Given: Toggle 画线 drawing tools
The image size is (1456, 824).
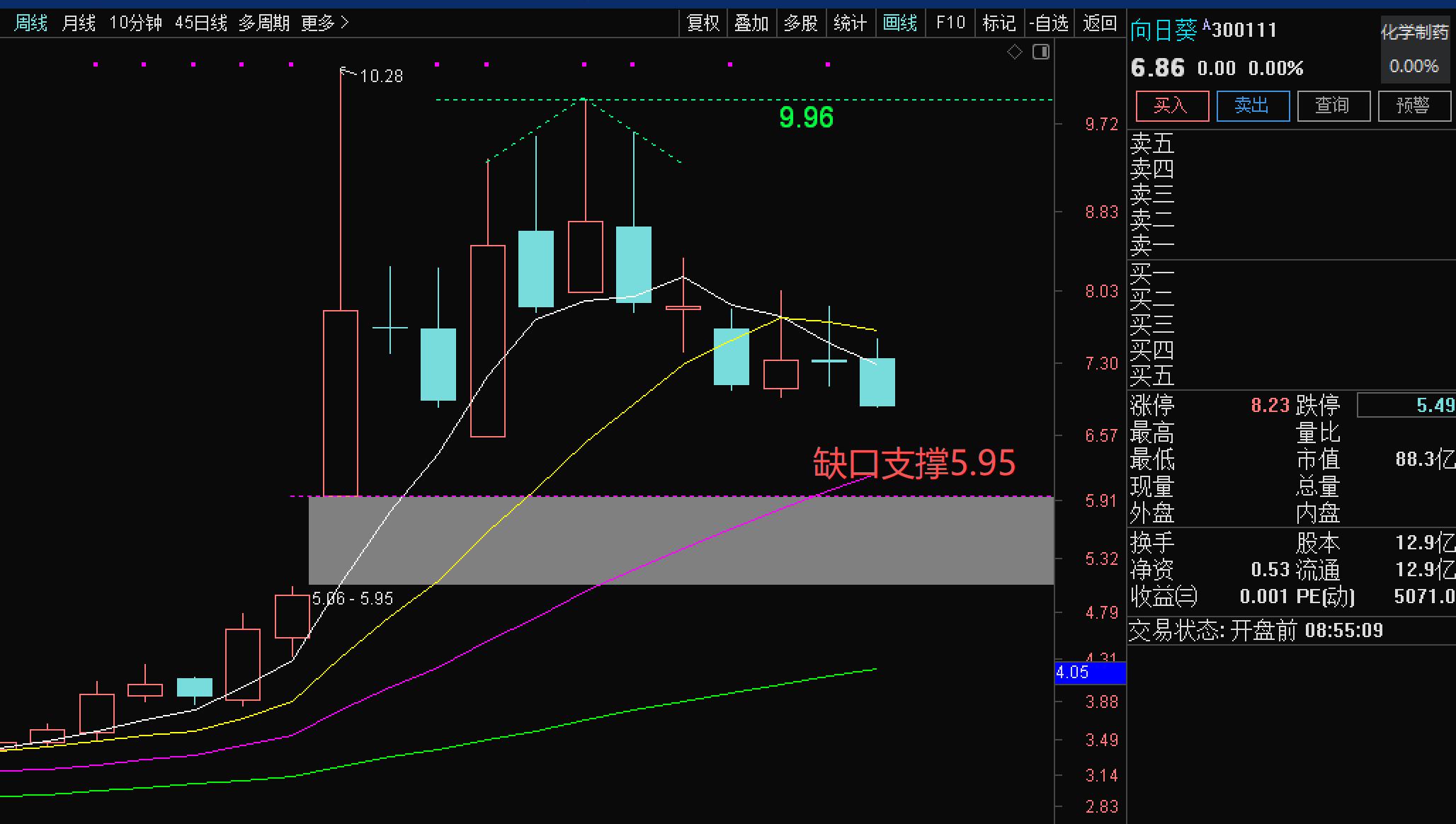Looking at the screenshot, I should (x=900, y=23).
